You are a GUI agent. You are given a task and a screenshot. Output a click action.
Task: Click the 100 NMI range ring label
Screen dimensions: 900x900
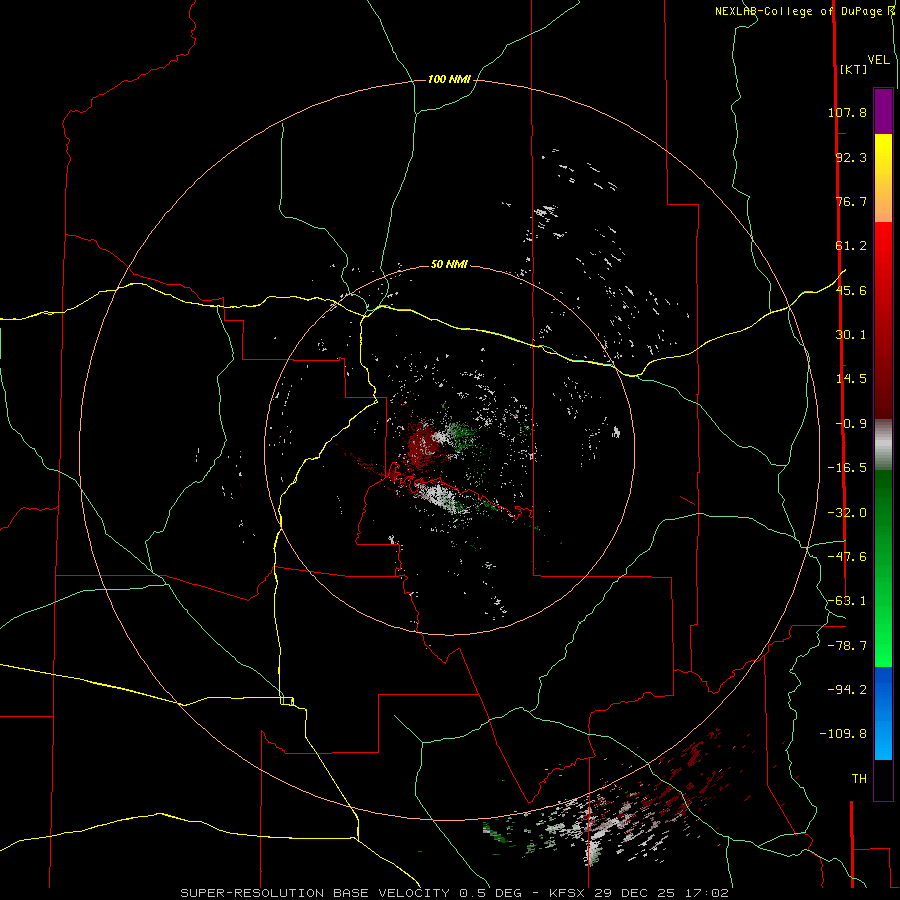[x=449, y=79]
